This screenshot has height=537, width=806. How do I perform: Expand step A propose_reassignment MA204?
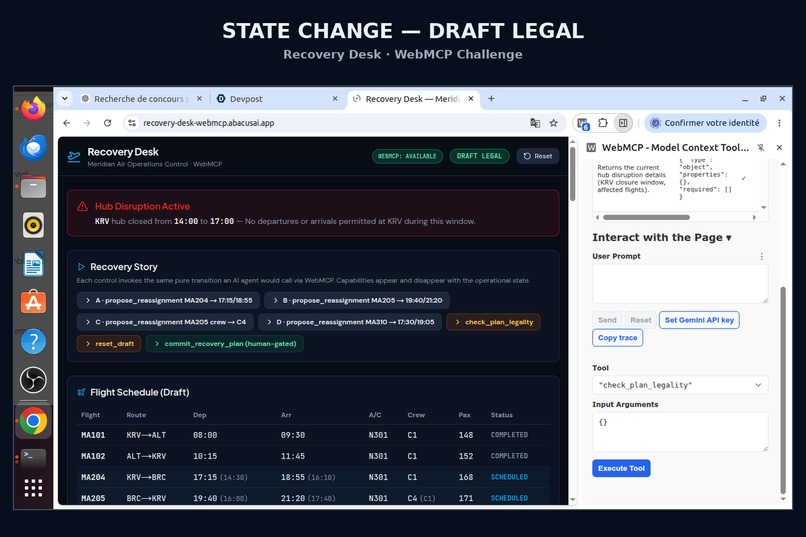[x=169, y=300]
